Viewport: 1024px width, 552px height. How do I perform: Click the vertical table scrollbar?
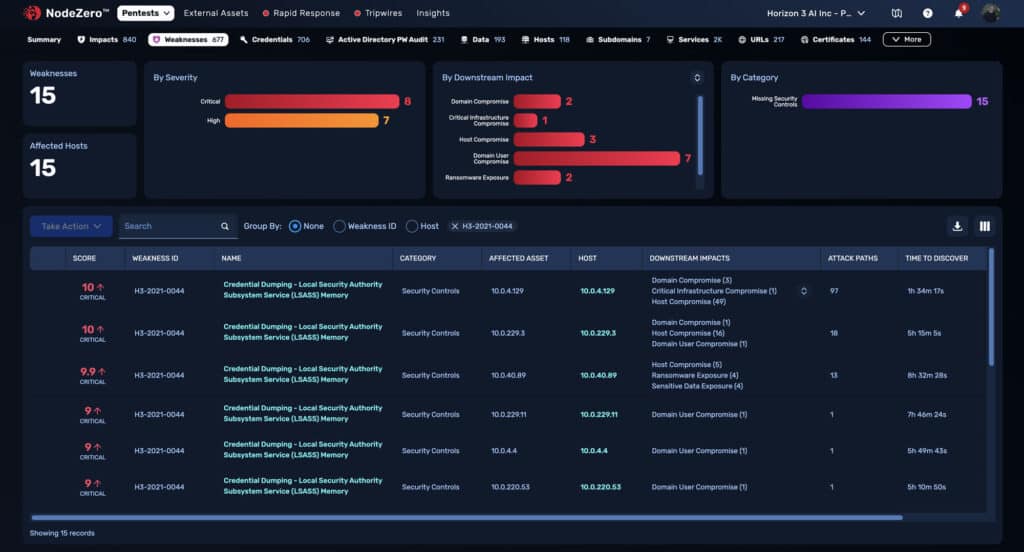coord(991,307)
